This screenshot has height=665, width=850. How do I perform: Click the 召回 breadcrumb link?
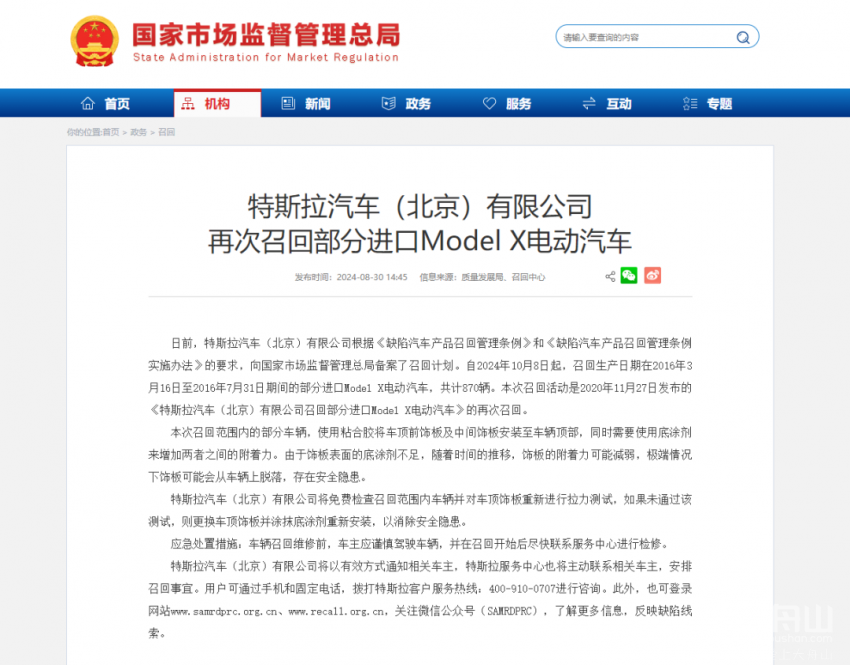(x=166, y=132)
